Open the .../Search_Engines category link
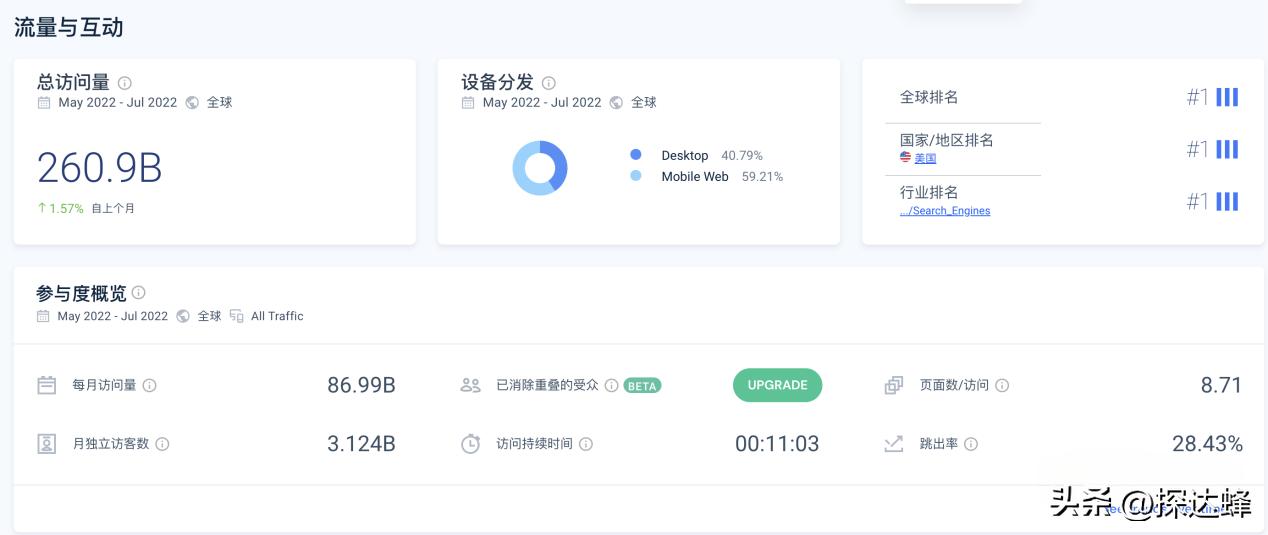The image size is (1268, 535). point(945,211)
